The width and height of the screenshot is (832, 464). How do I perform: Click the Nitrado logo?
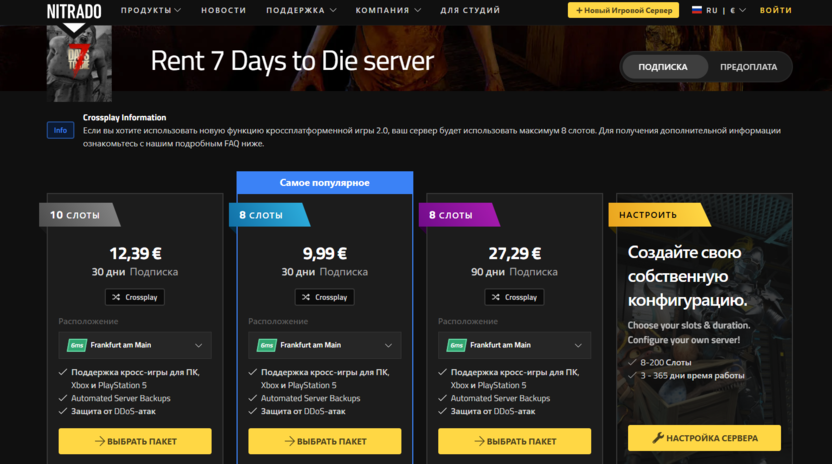[74, 11]
